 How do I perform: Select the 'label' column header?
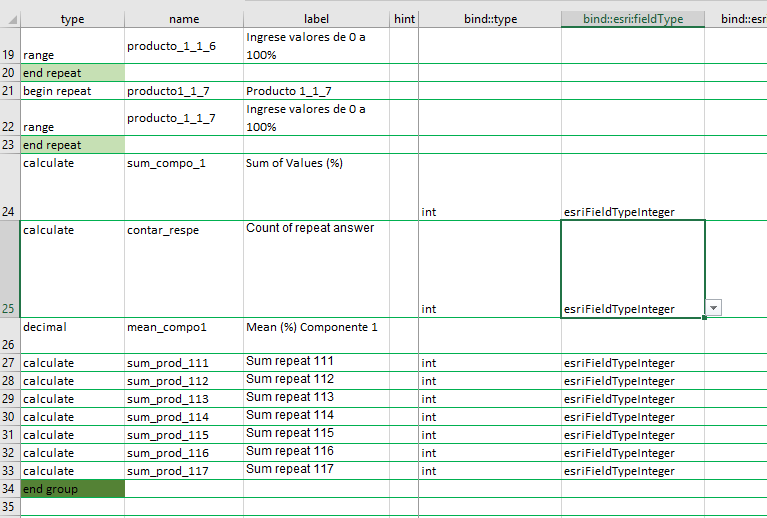tap(316, 19)
